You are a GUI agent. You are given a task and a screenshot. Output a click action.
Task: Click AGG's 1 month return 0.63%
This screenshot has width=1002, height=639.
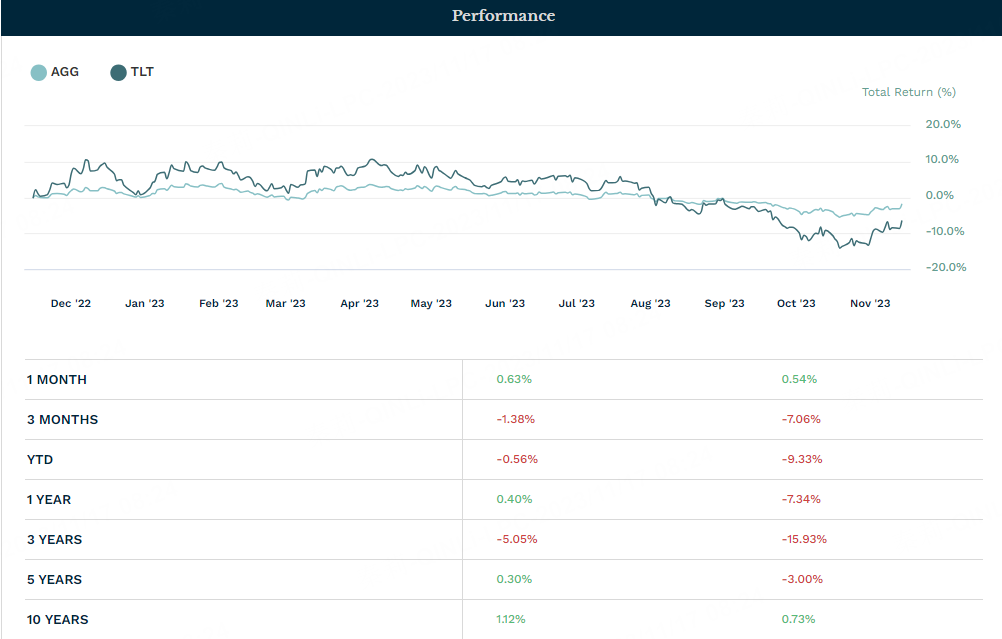(514, 380)
